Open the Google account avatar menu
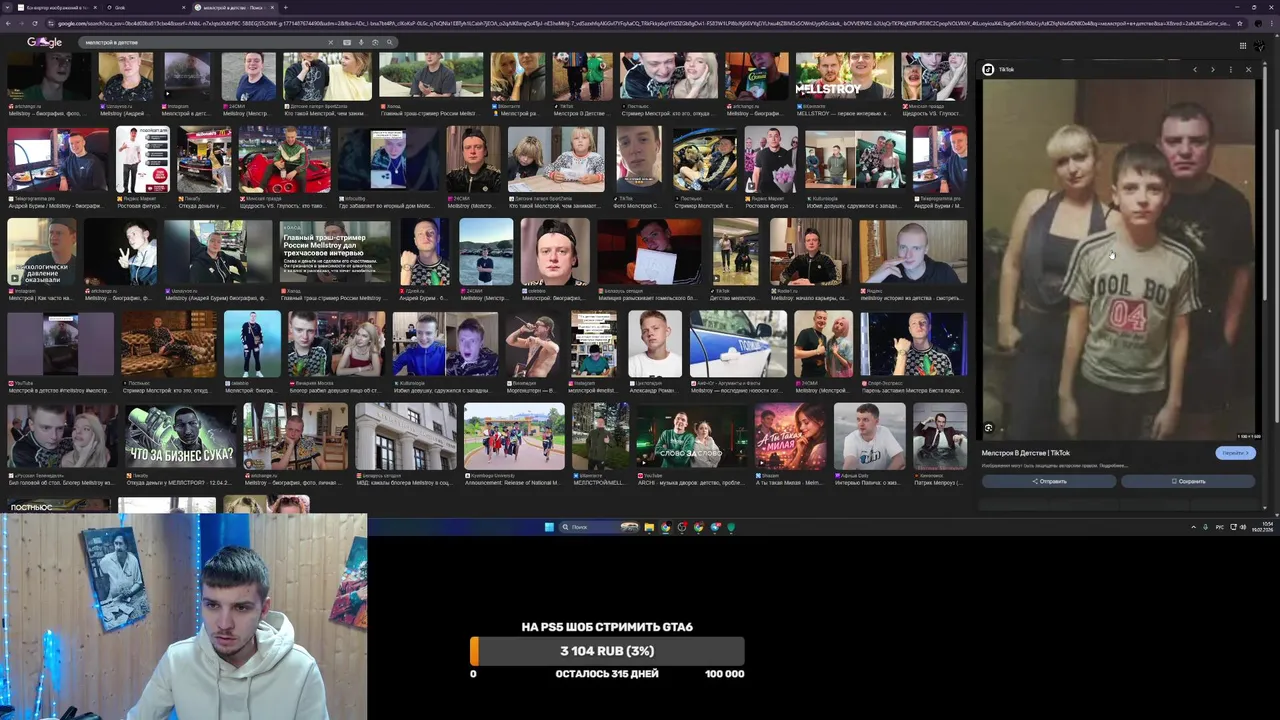 tap(1260, 45)
